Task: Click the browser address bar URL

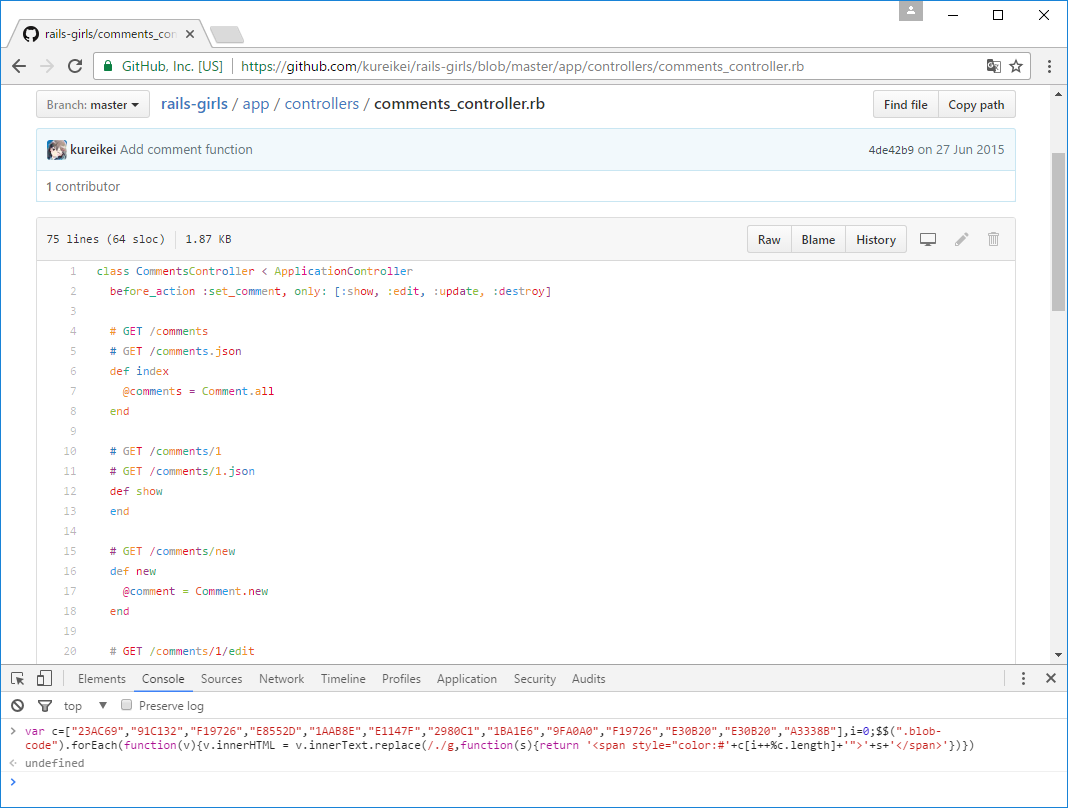Action: (522, 67)
